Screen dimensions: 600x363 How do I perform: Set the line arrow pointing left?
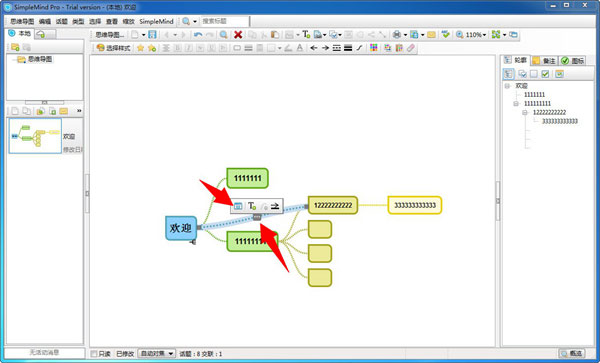click(x=314, y=48)
